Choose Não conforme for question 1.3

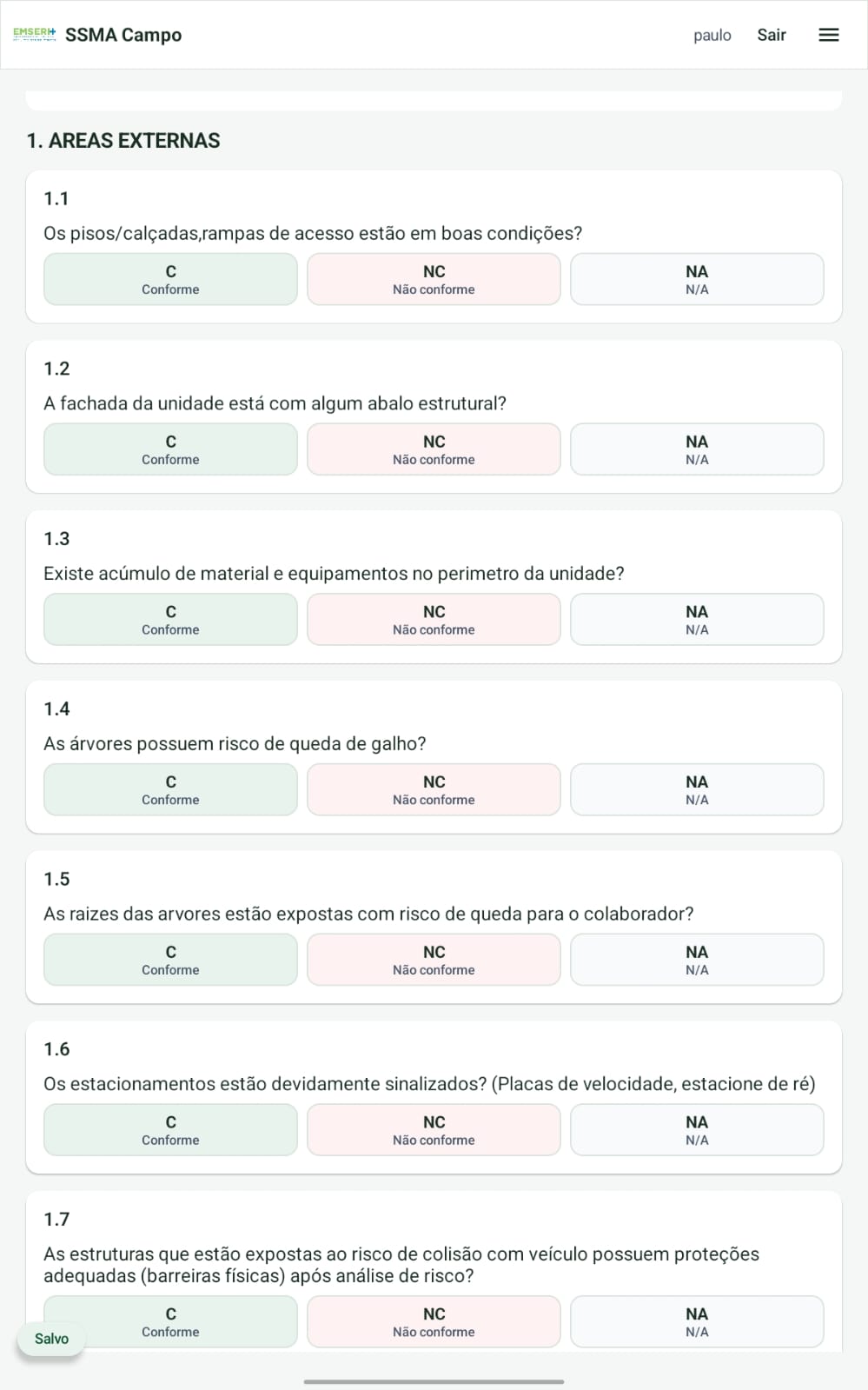click(434, 620)
